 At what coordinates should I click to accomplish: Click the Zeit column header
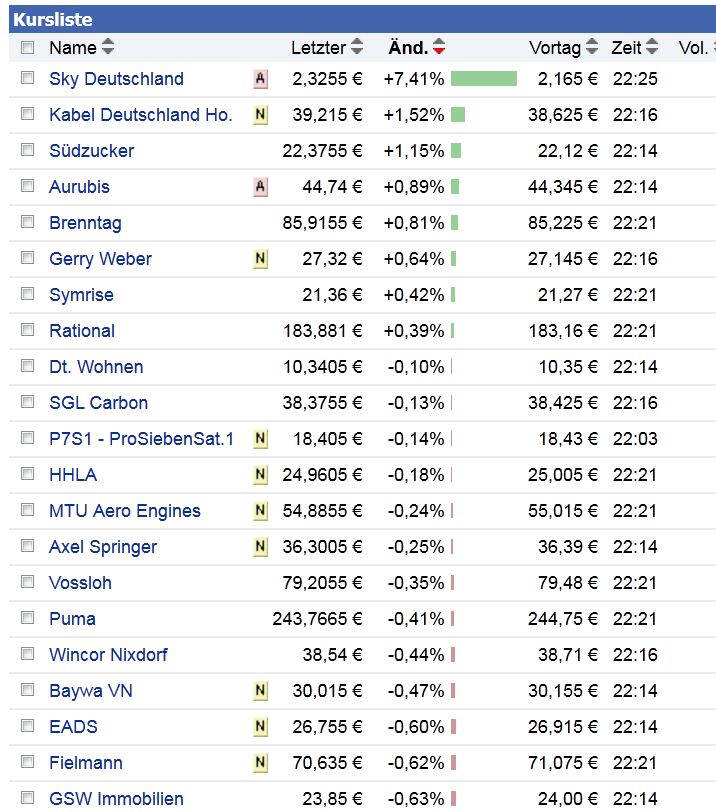point(627,47)
